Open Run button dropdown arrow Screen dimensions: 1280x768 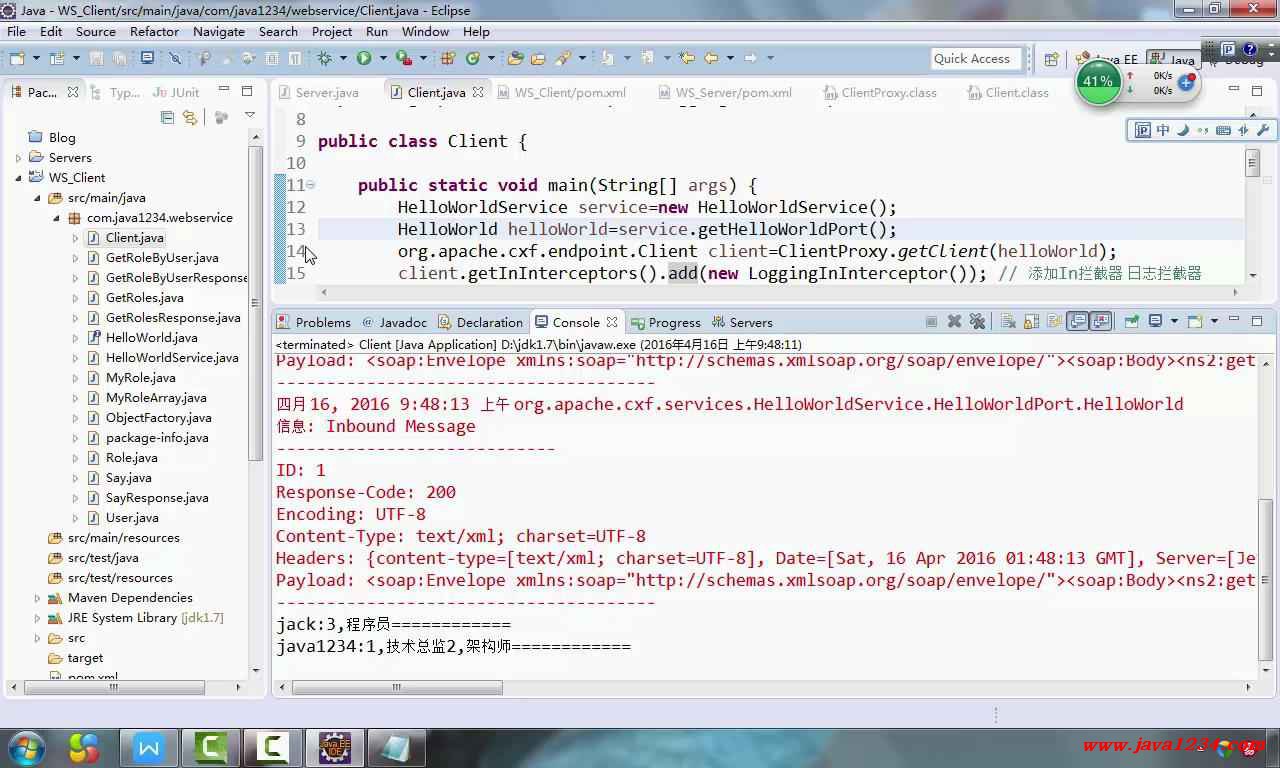pos(383,58)
